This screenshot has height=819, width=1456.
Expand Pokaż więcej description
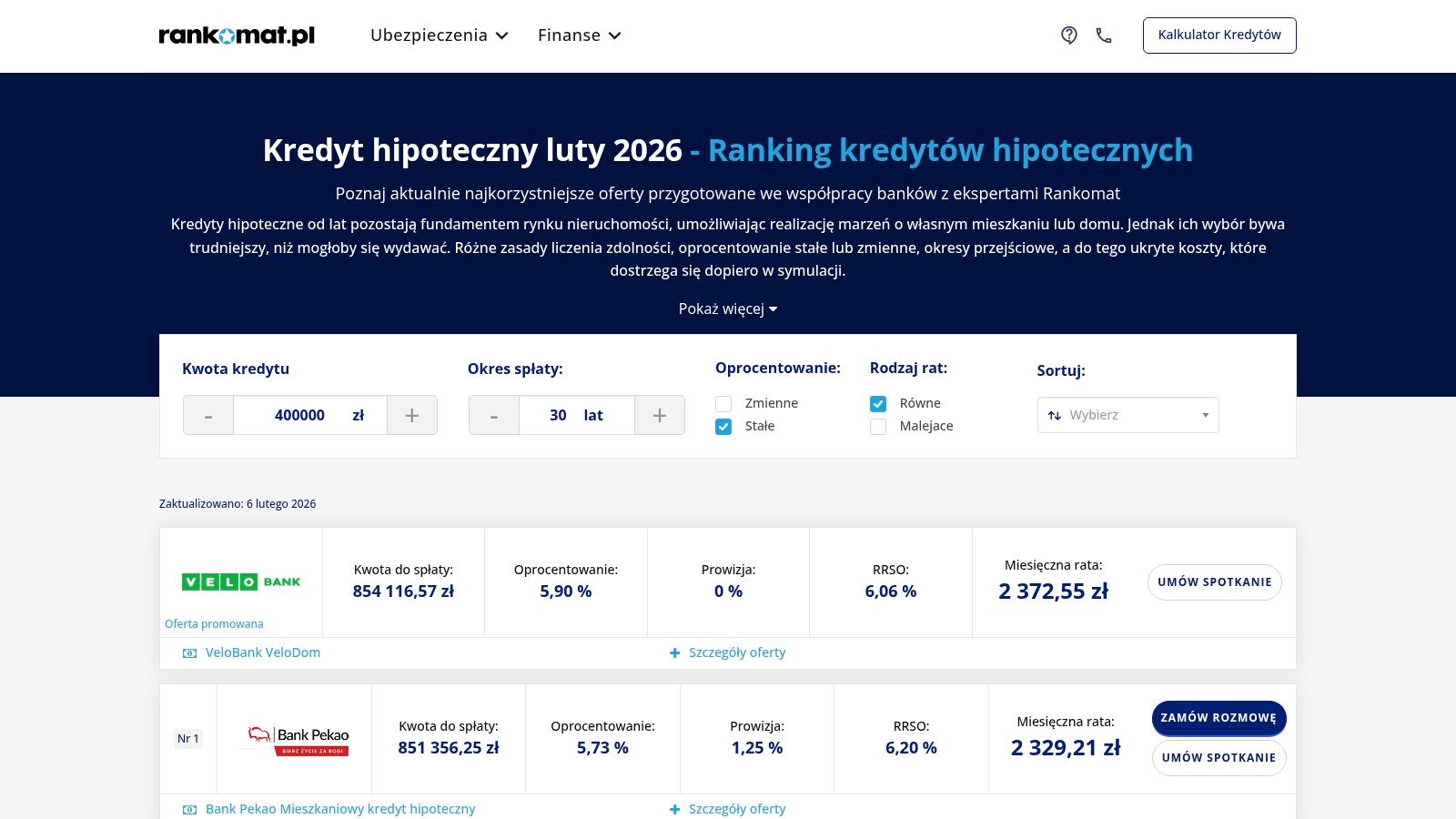[x=728, y=309]
